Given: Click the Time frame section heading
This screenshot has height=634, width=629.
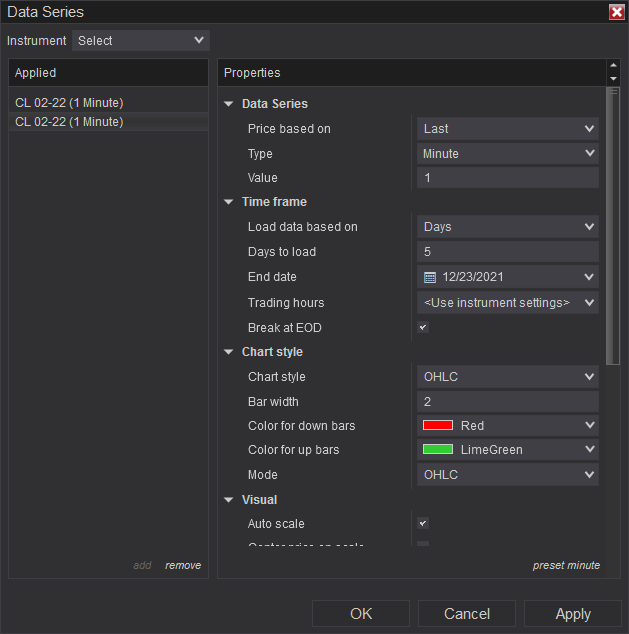Looking at the screenshot, I should coord(274,202).
